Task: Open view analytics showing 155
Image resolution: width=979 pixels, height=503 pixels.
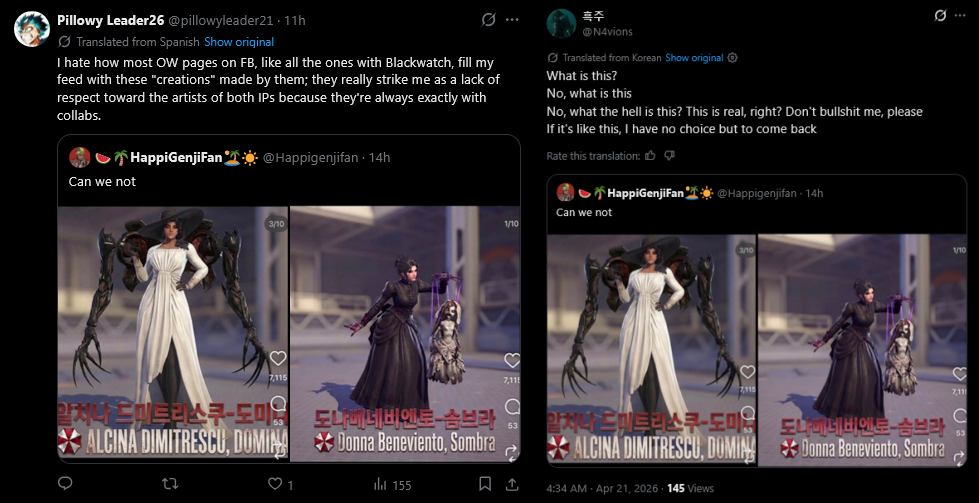Action: pyautogui.click(x=392, y=484)
